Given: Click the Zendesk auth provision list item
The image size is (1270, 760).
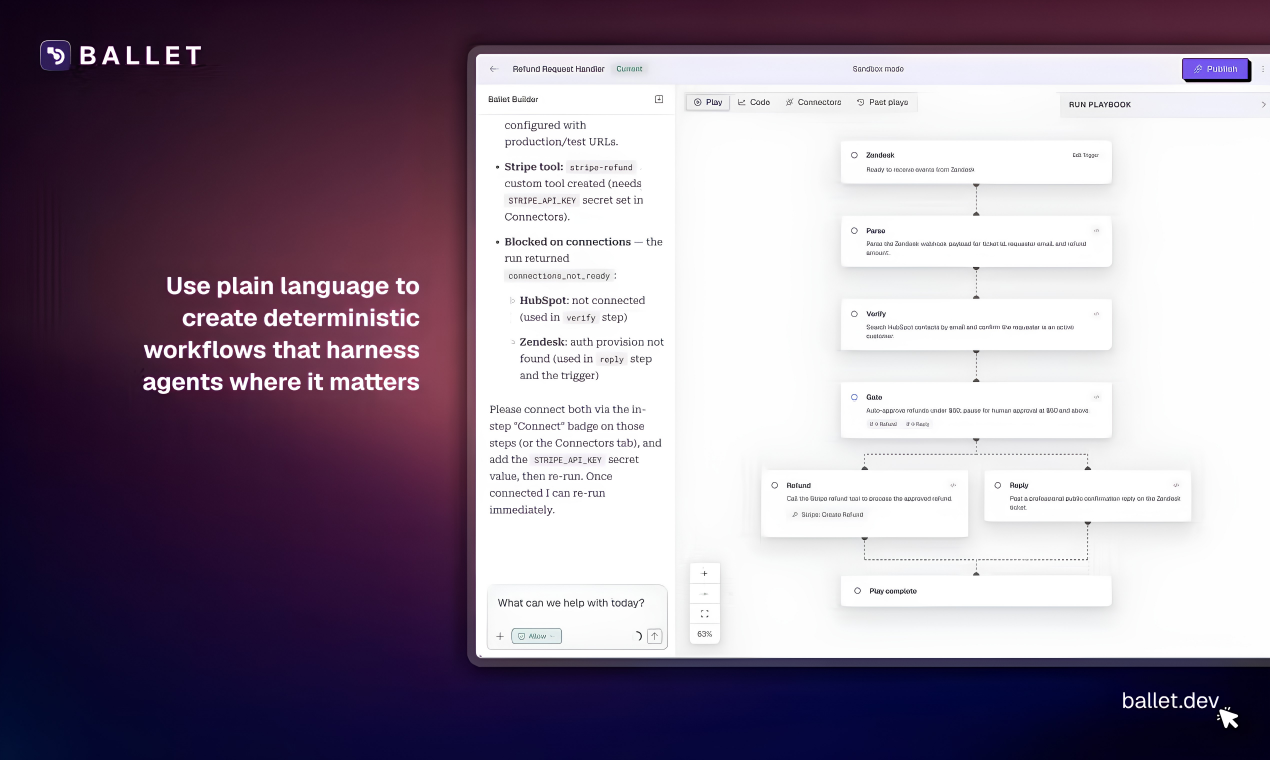Looking at the screenshot, I should [590, 358].
